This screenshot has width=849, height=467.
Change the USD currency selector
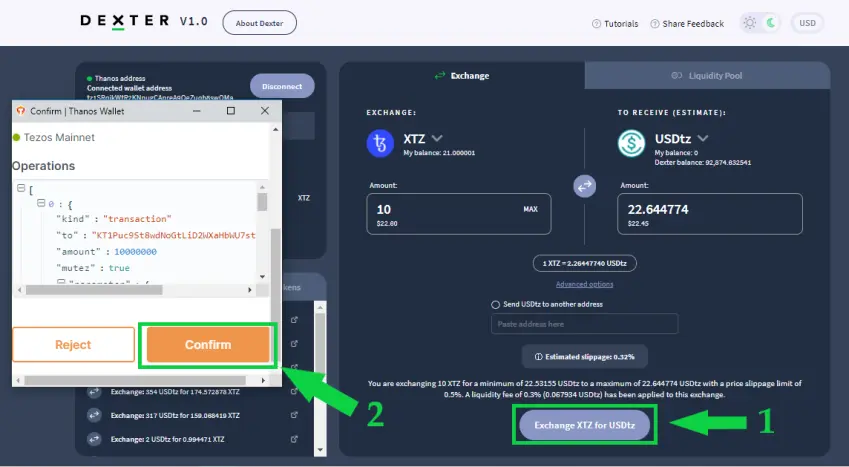click(807, 23)
